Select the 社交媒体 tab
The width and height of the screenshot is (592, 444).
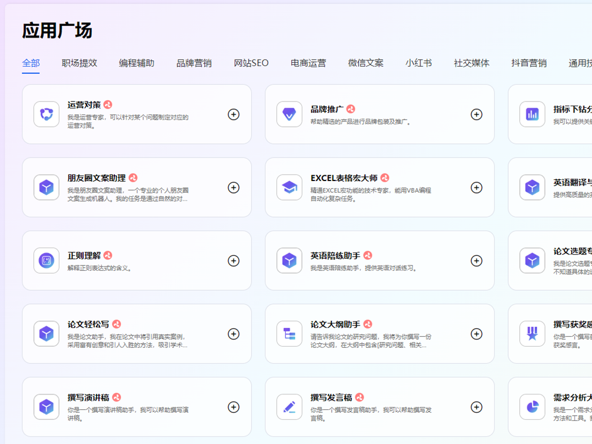[472, 63]
